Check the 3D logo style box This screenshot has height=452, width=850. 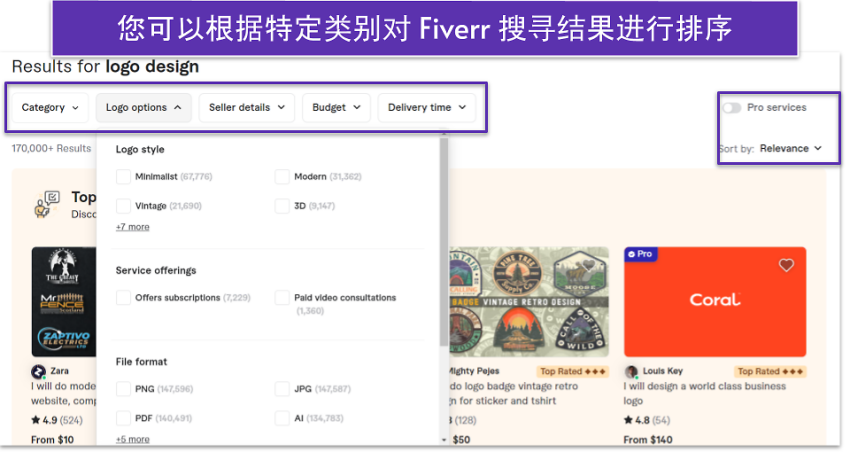[282, 206]
